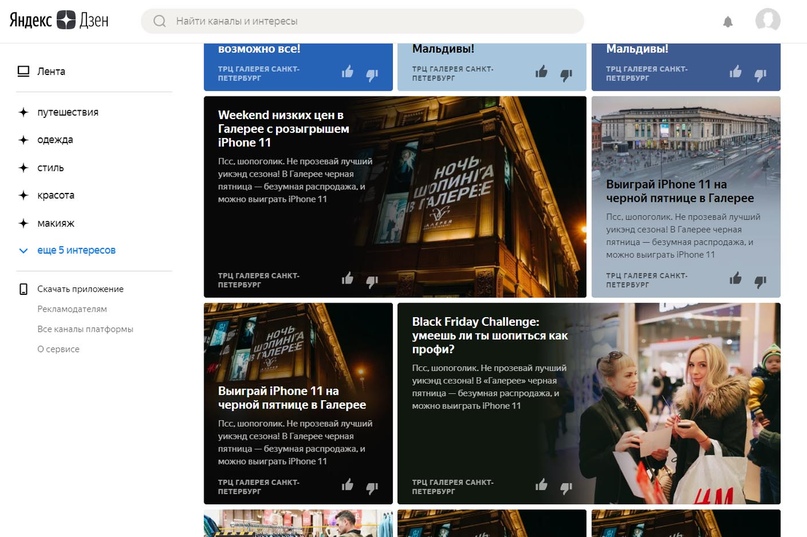Select the путешествия interest
The height and width of the screenshot is (537, 807).
click(x=67, y=112)
